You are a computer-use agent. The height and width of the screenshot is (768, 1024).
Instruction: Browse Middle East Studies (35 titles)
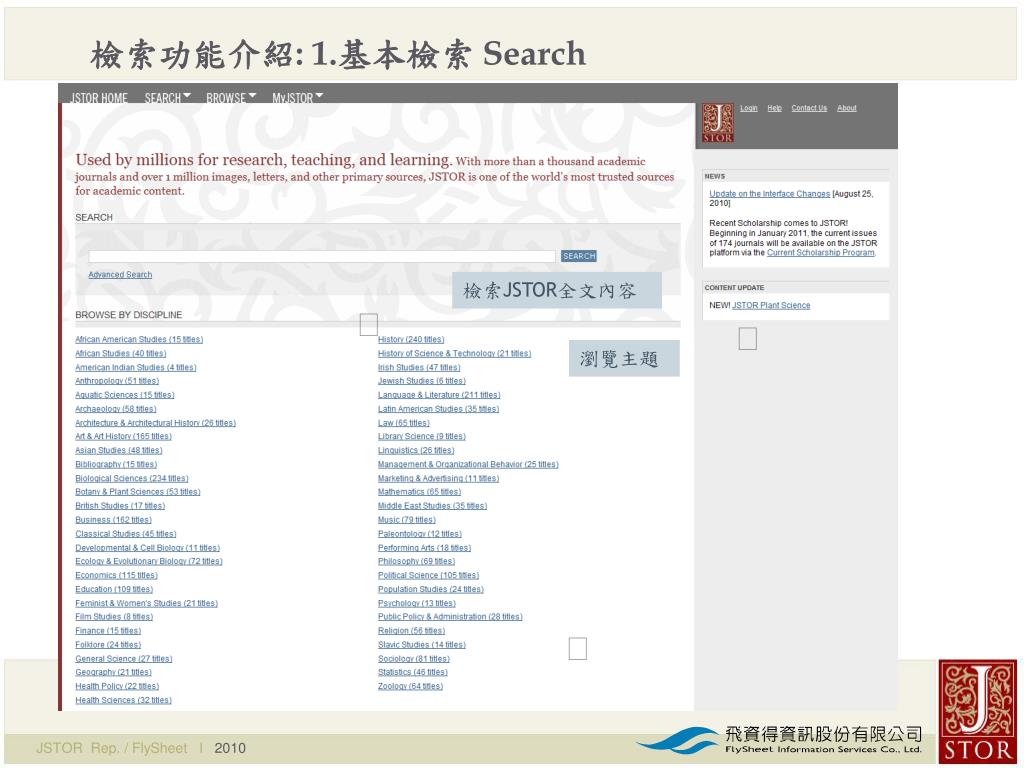432,506
